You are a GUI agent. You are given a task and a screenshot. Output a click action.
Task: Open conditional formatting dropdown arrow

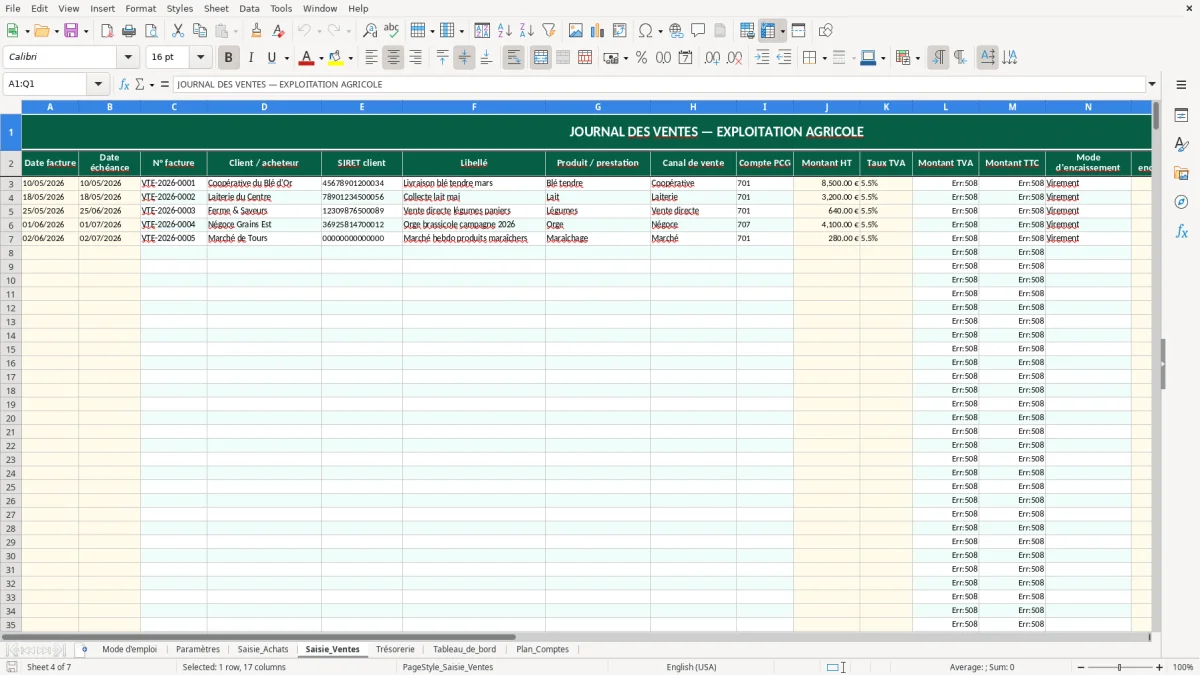click(x=917, y=58)
